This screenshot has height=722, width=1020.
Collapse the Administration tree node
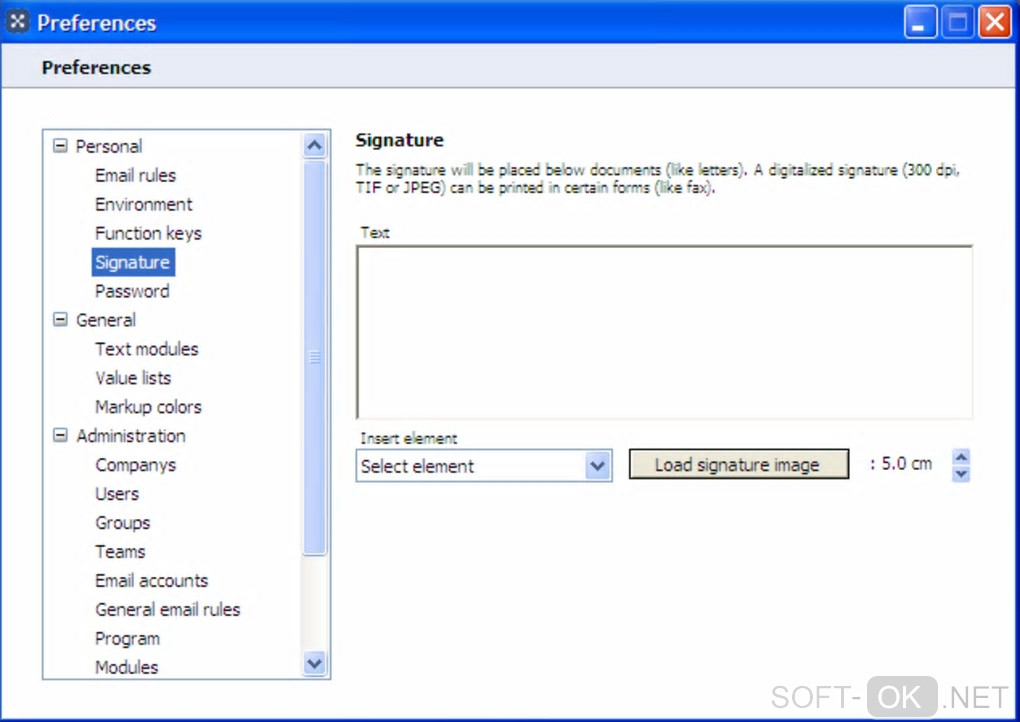pyautogui.click(x=60, y=435)
